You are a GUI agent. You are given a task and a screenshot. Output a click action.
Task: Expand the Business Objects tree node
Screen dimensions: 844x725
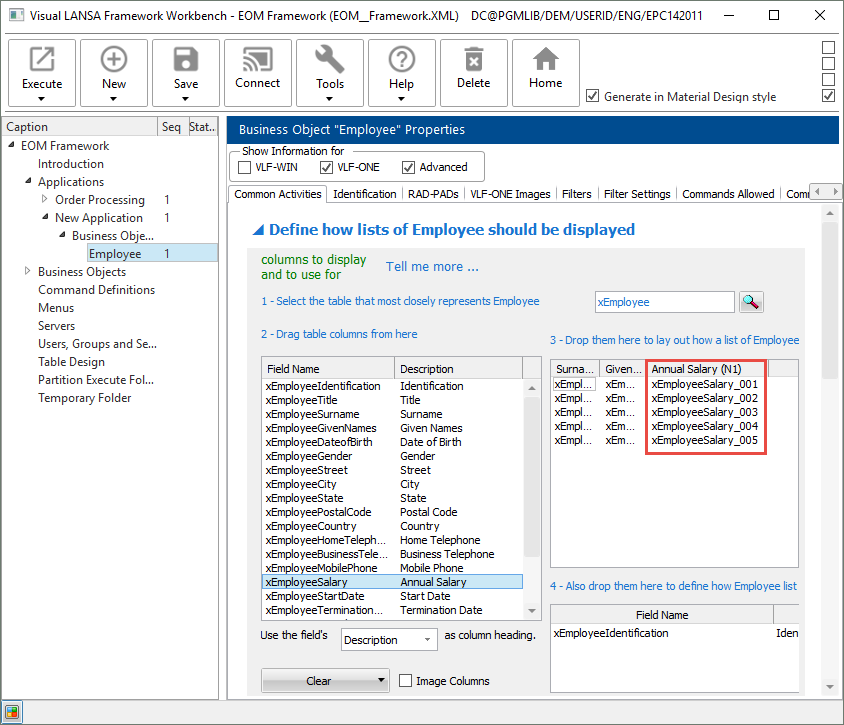[28, 272]
